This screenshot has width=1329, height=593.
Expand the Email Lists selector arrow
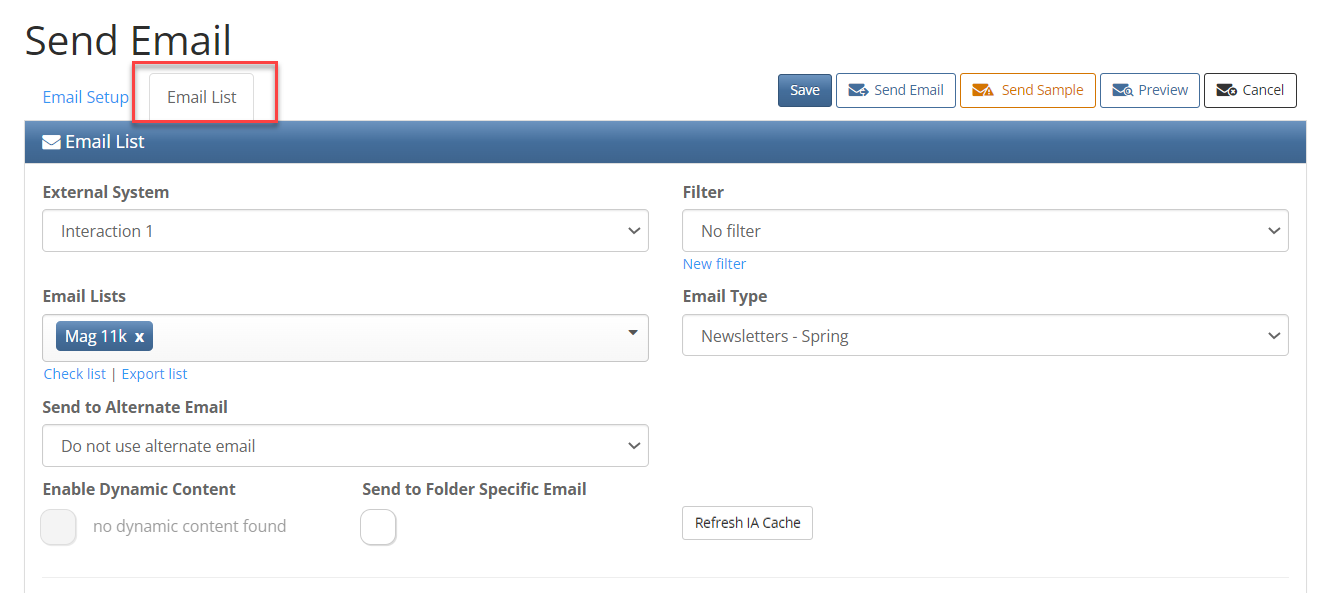tap(633, 332)
